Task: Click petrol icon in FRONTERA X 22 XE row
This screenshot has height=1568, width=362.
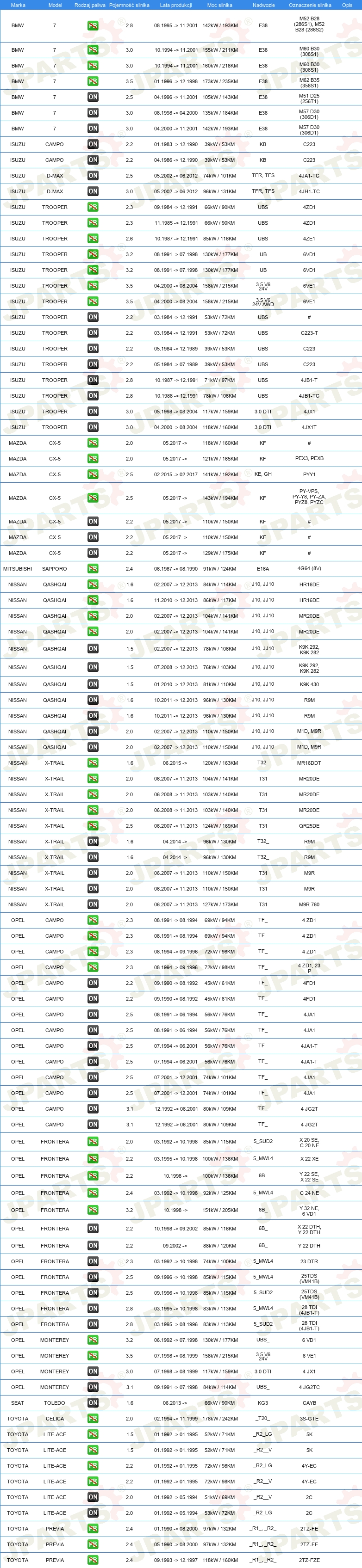Action: 93,1159
